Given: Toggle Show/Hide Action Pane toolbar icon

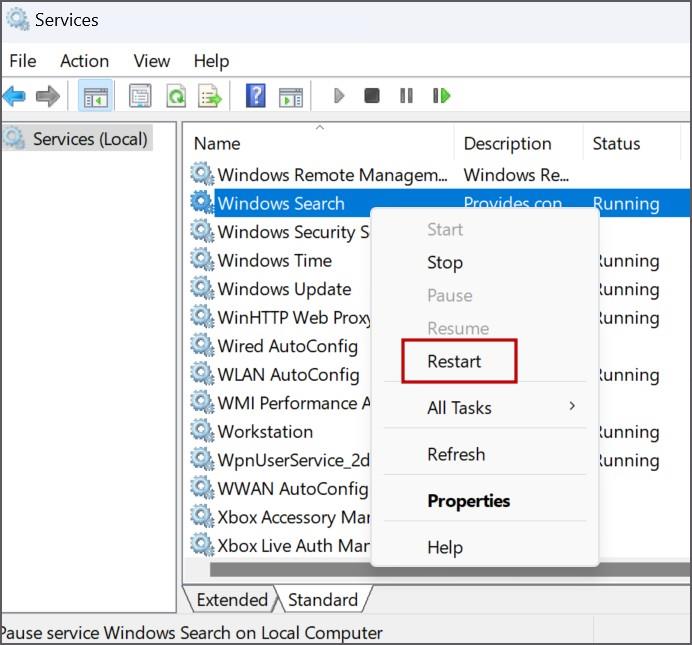Looking at the screenshot, I should (291, 97).
